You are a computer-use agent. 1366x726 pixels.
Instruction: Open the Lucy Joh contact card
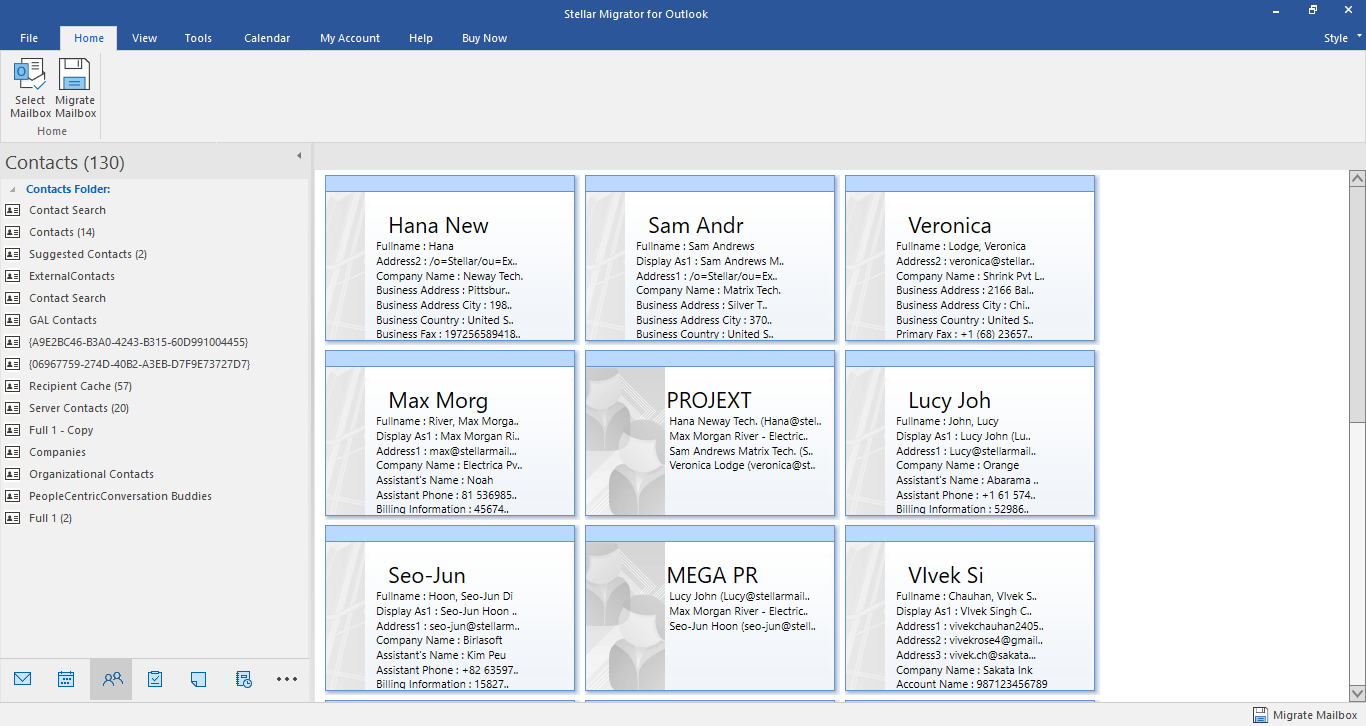[970, 433]
